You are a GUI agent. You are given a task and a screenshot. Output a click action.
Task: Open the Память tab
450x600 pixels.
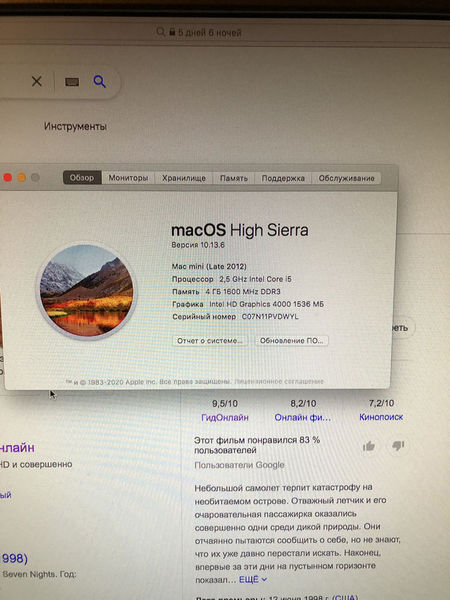point(234,178)
